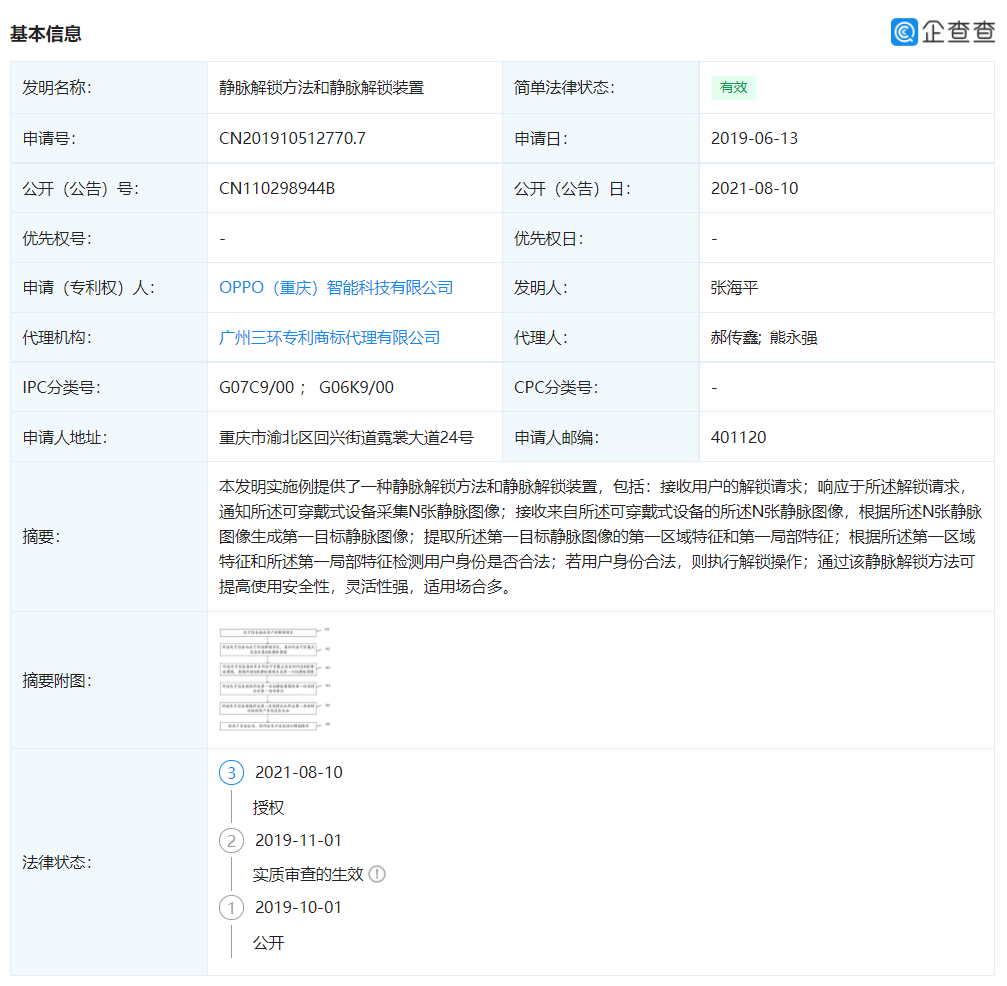The image size is (1007, 986).
Task: Click the info icon beside 实质审查的生效
Action: click(x=377, y=874)
